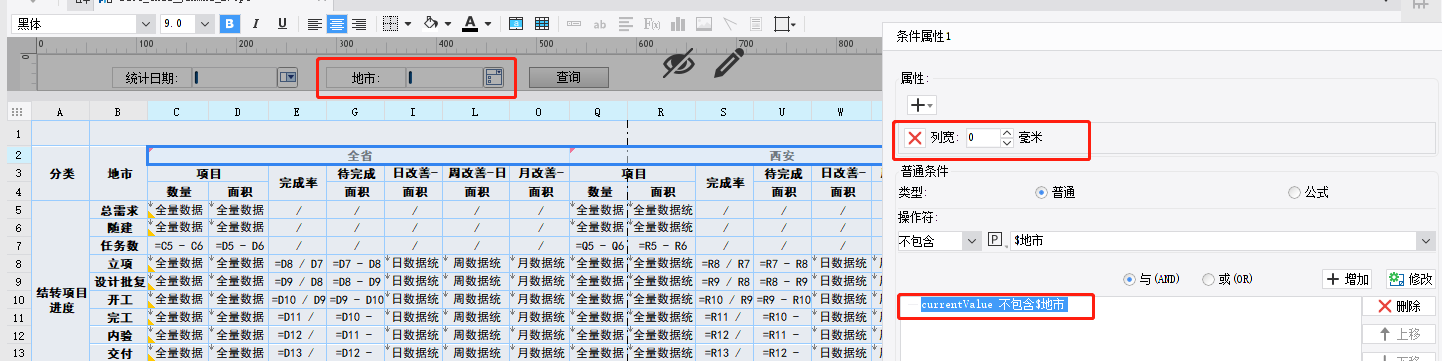Click the 统计日期 date widget dropdown icon

(288, 77)
